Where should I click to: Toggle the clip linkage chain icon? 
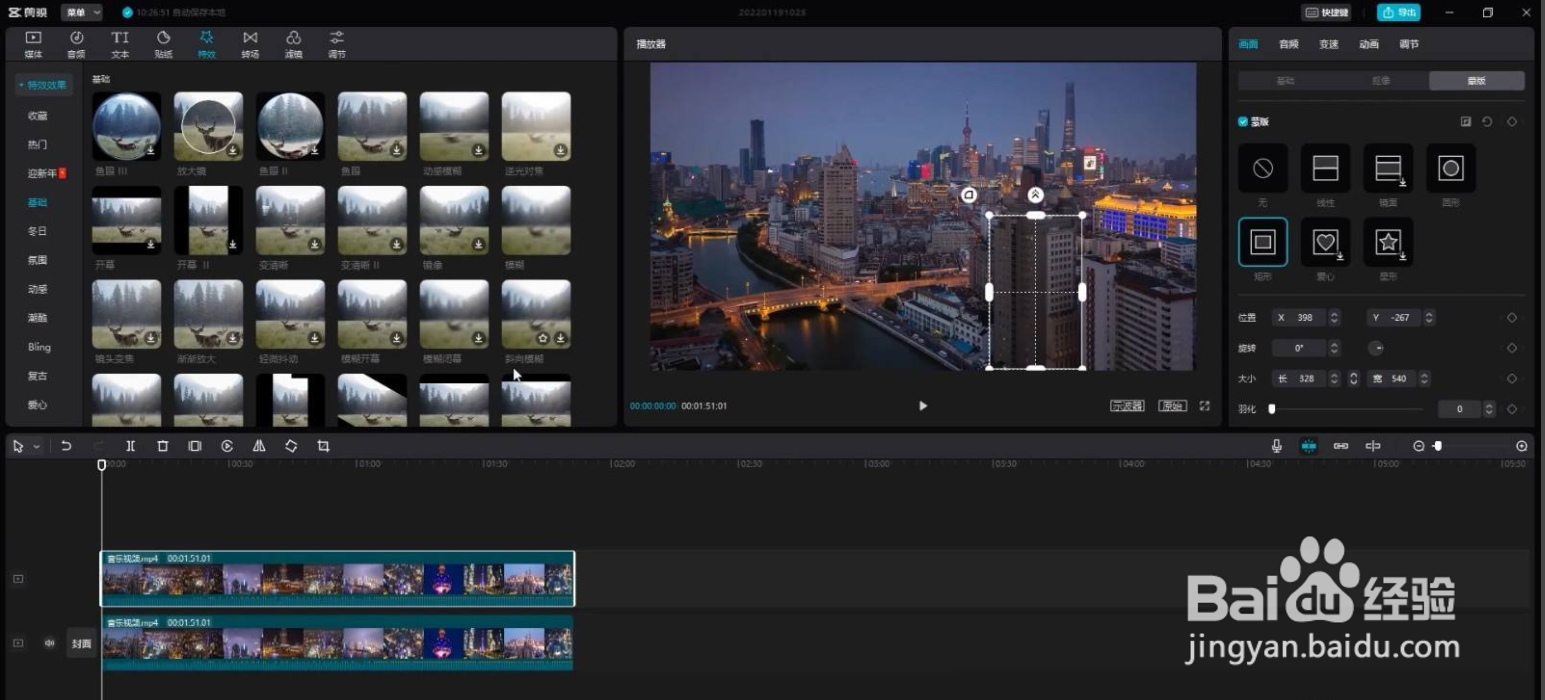coord(1341,446)
